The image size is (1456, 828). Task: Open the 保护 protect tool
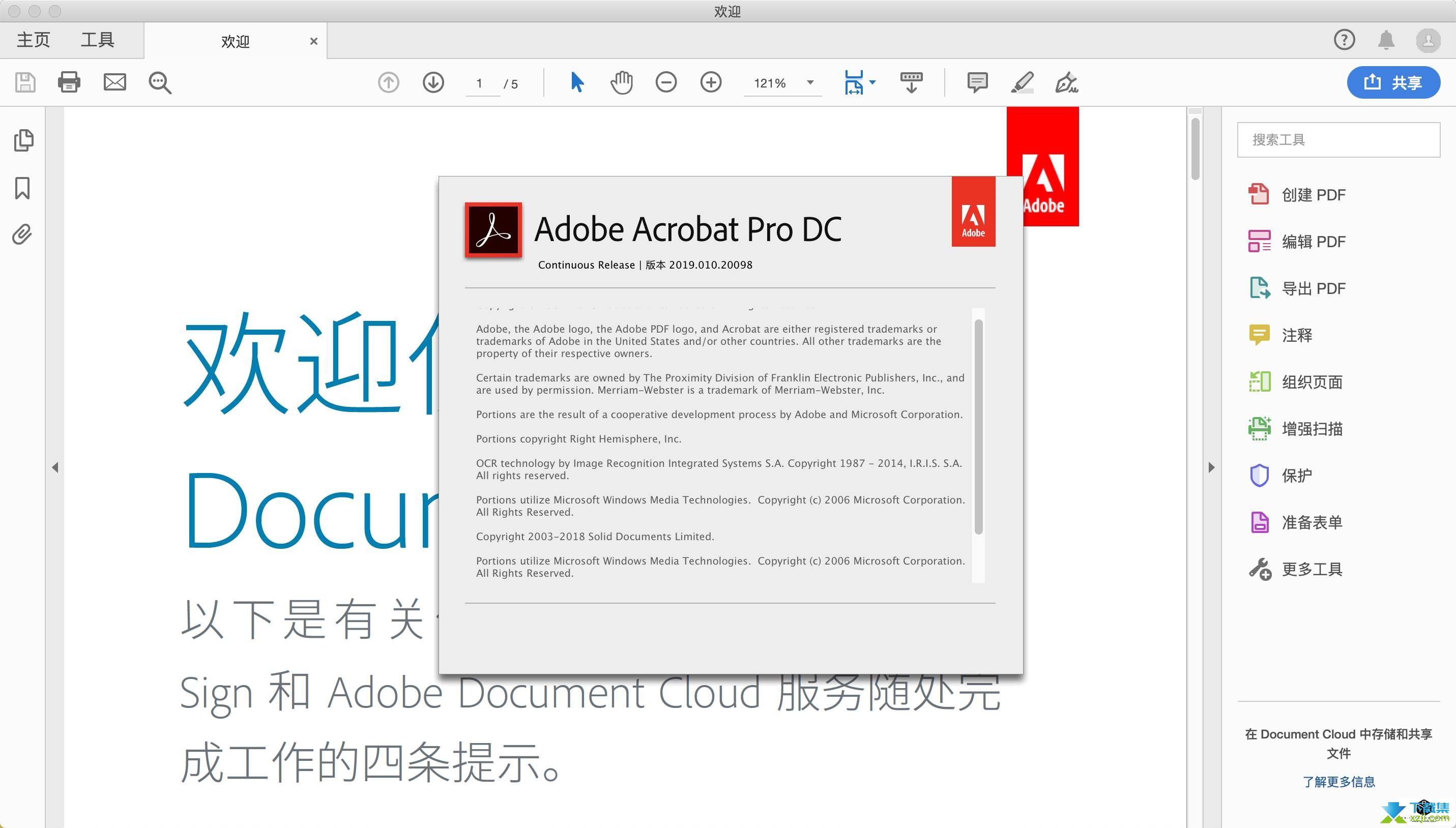pos(1280,475)
